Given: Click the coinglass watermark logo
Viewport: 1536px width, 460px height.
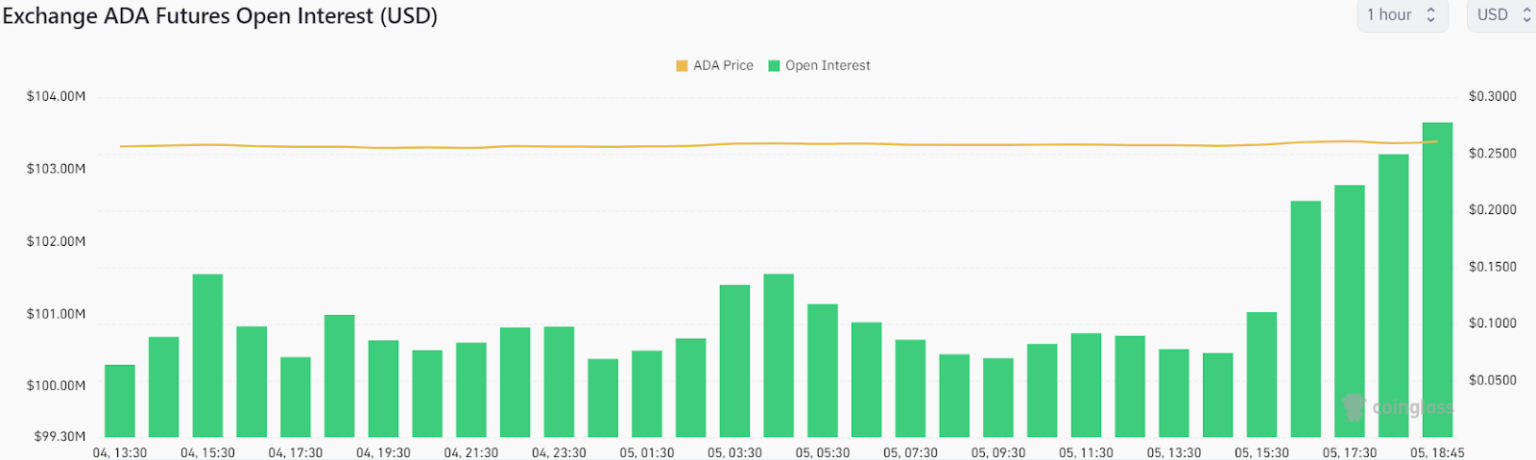Looking at the screenshot, I should point(1397,407).
